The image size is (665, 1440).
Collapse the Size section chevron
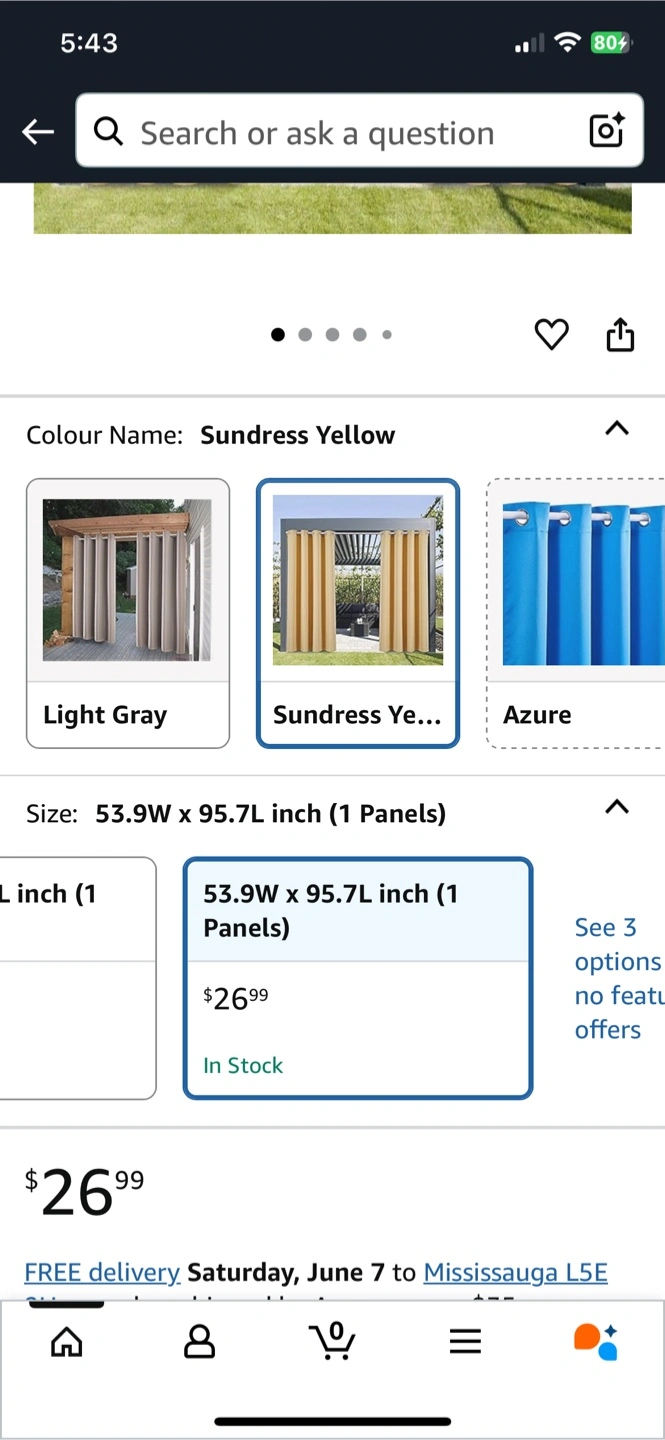coord(617,807)
